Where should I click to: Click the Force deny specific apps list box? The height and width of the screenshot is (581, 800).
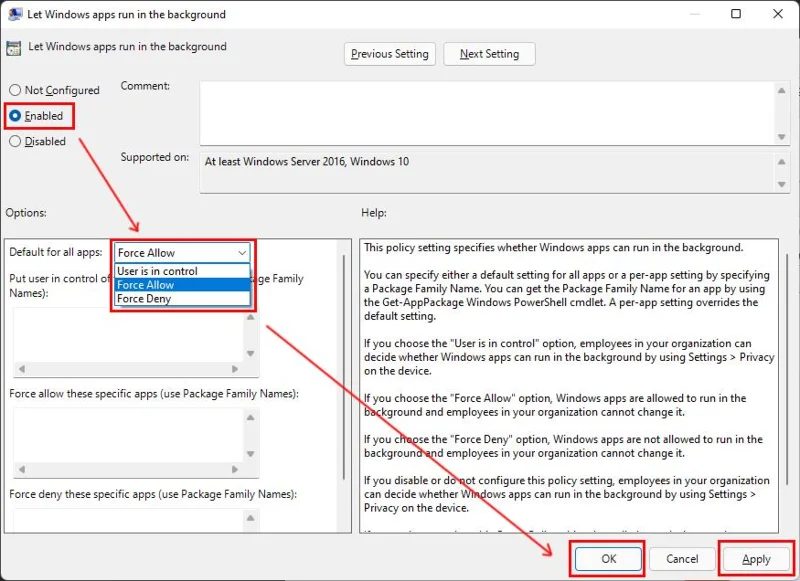pos(128,520)
